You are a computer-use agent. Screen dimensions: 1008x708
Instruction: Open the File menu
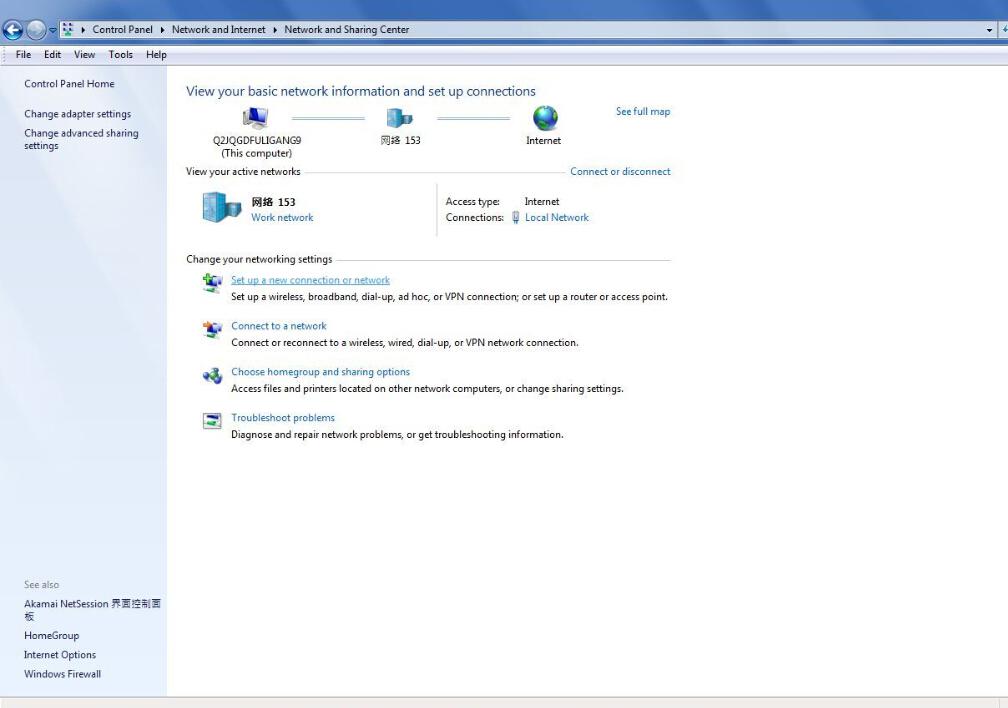coord(23,55)
